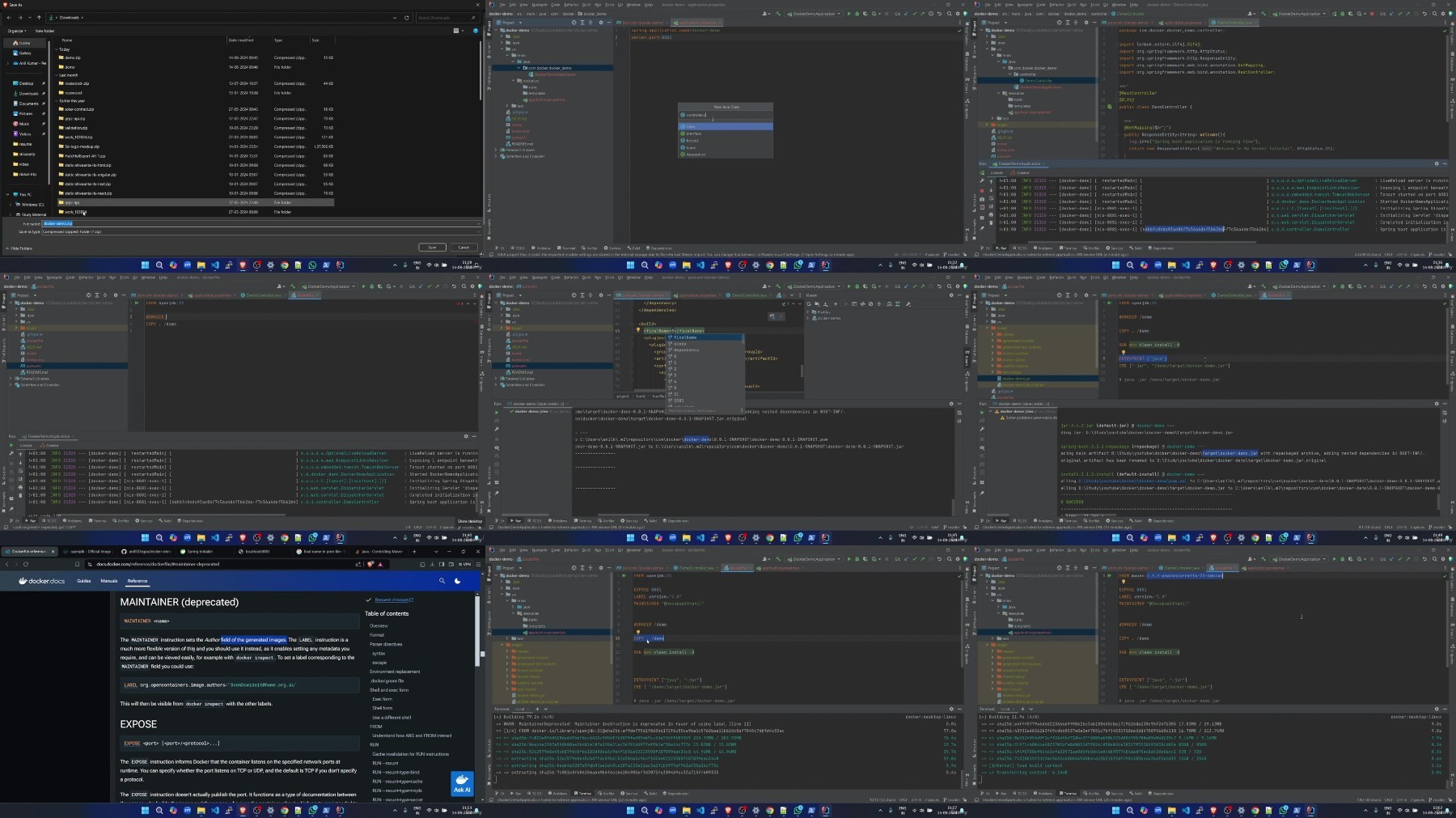1456x818 pixels.
Task: Select demo.zip in Save As file list
Action: [73, 57]
